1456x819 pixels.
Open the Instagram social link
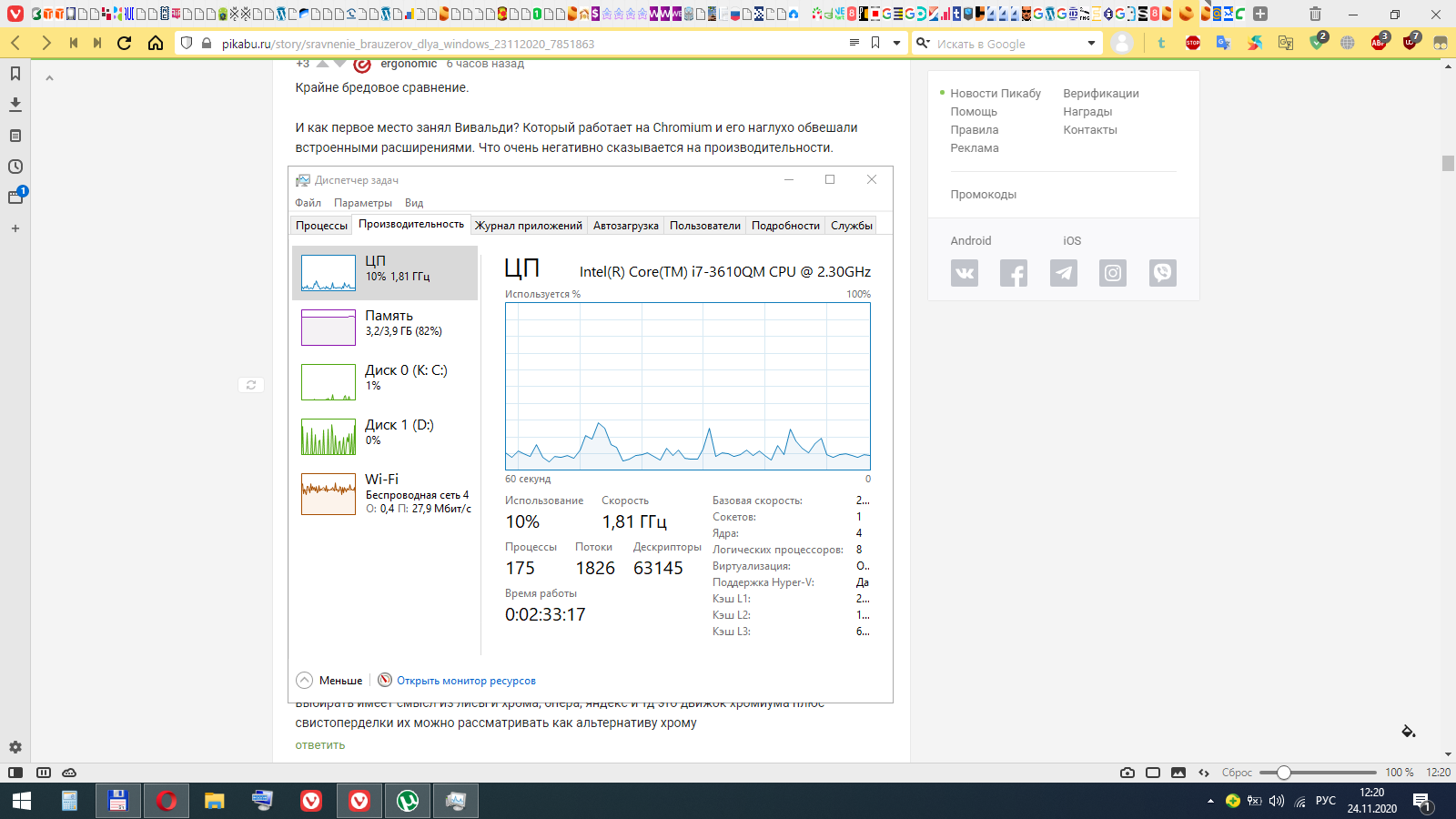[x=1113, y=273]
